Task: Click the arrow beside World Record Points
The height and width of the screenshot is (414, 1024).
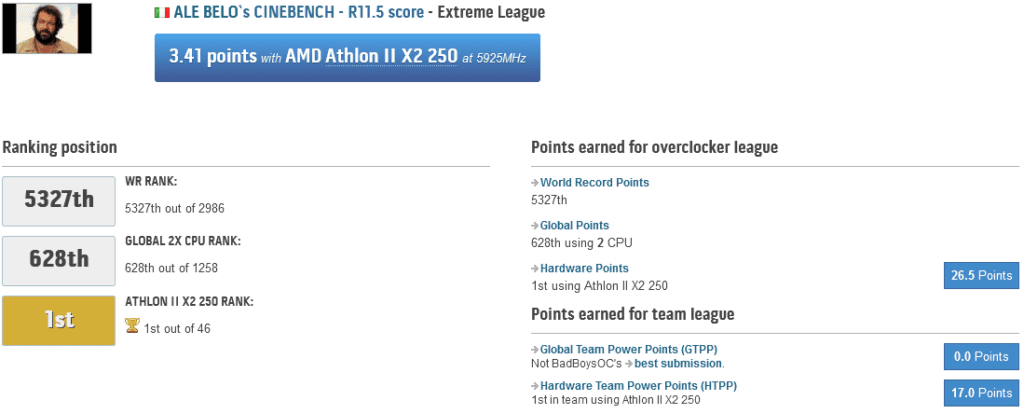Action: tap(535, 183)
